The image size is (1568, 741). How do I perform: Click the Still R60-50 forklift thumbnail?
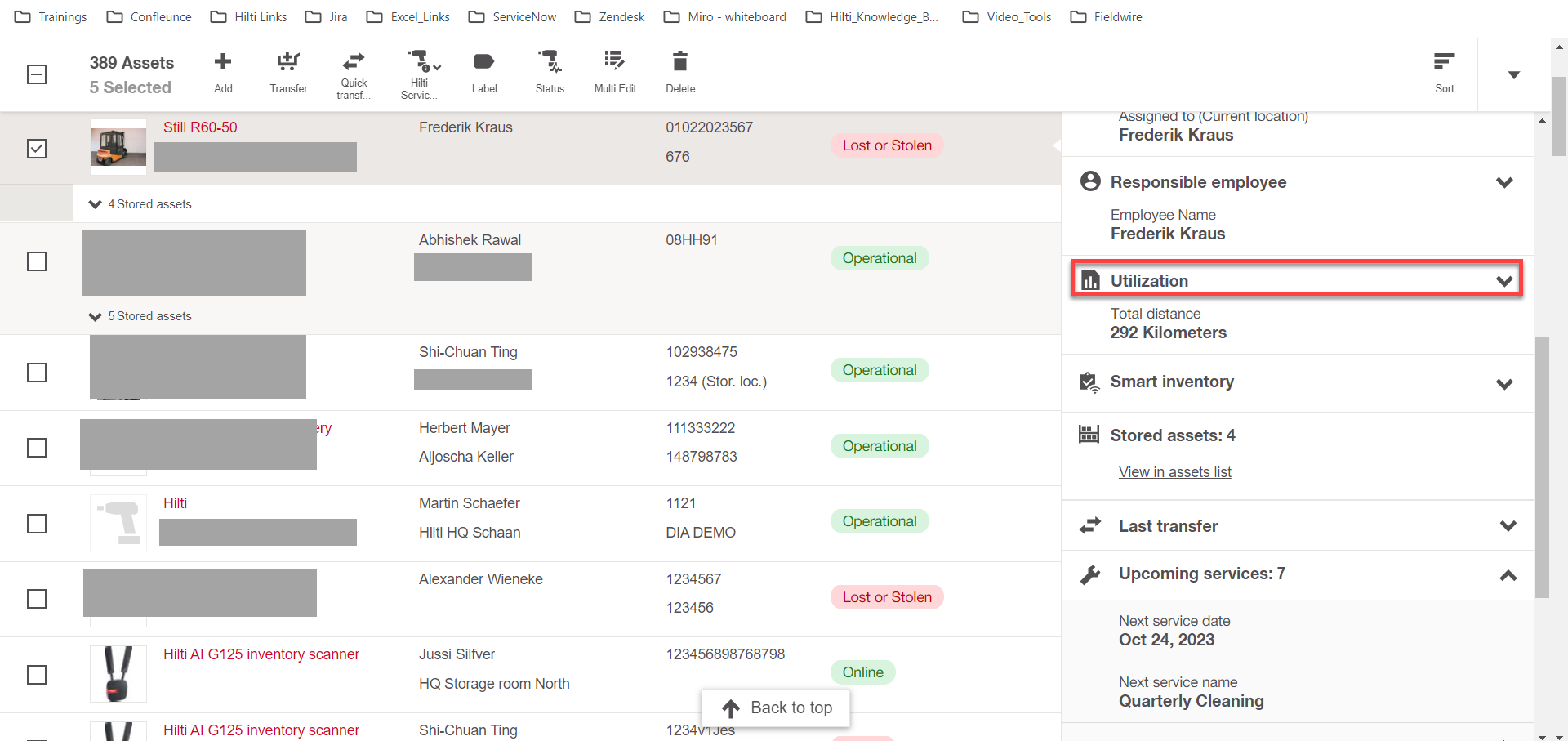click(118, 148)
